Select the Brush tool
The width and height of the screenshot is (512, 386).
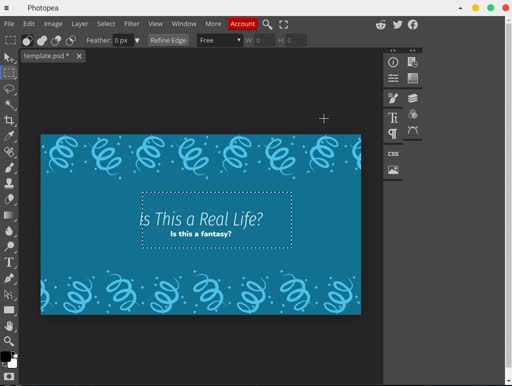pos(9,167)
